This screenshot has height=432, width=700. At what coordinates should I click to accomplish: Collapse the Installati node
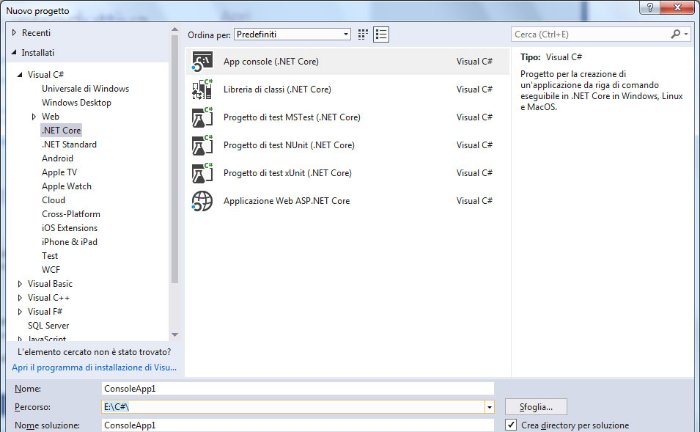click(14, 53)
